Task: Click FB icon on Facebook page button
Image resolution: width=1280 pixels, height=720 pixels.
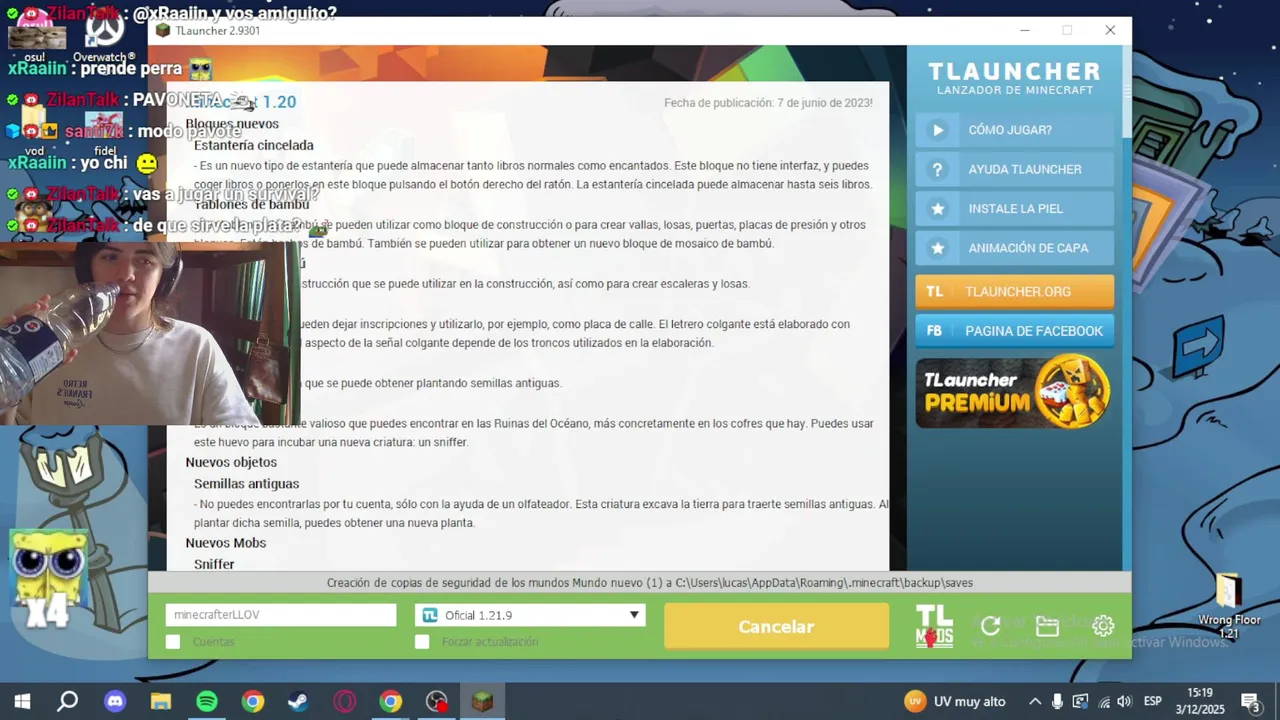Action: (x=934, y=331)
